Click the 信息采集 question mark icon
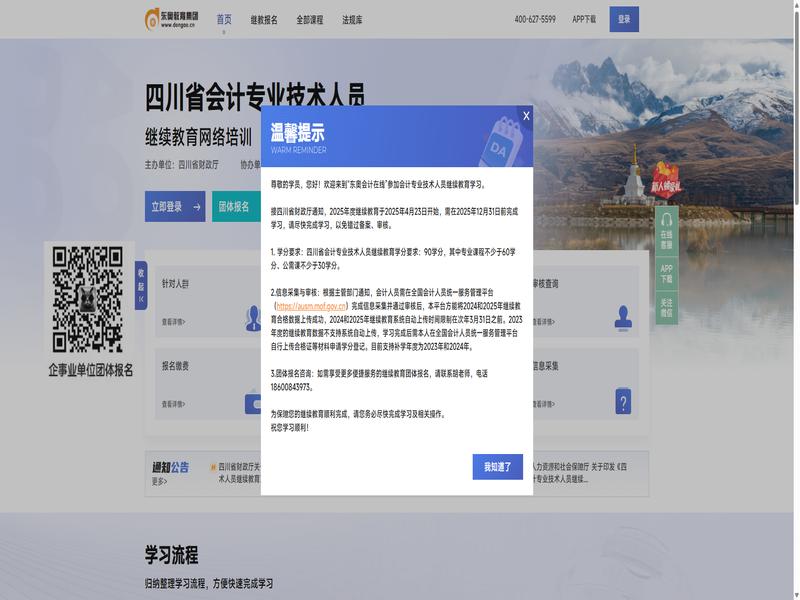800x600 pixels. pos(623,401)
